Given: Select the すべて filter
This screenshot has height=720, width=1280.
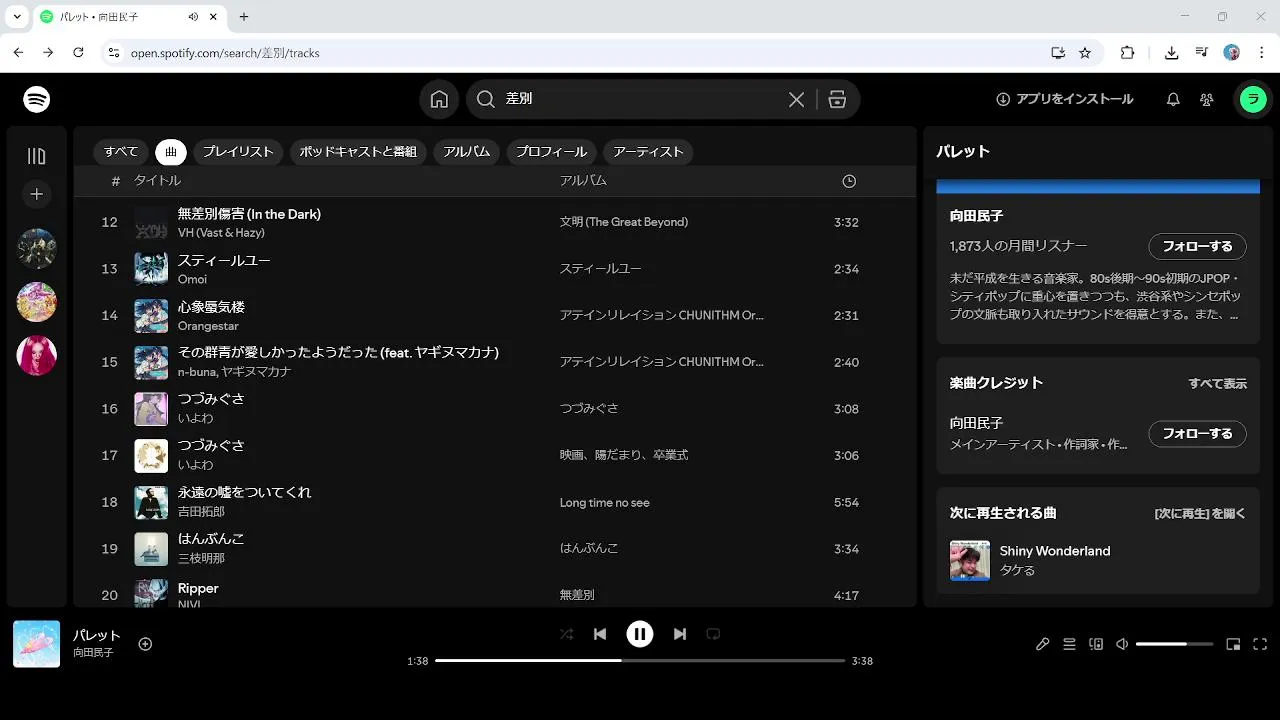Looking at the screenshot, I should click(x=121, y=152).
